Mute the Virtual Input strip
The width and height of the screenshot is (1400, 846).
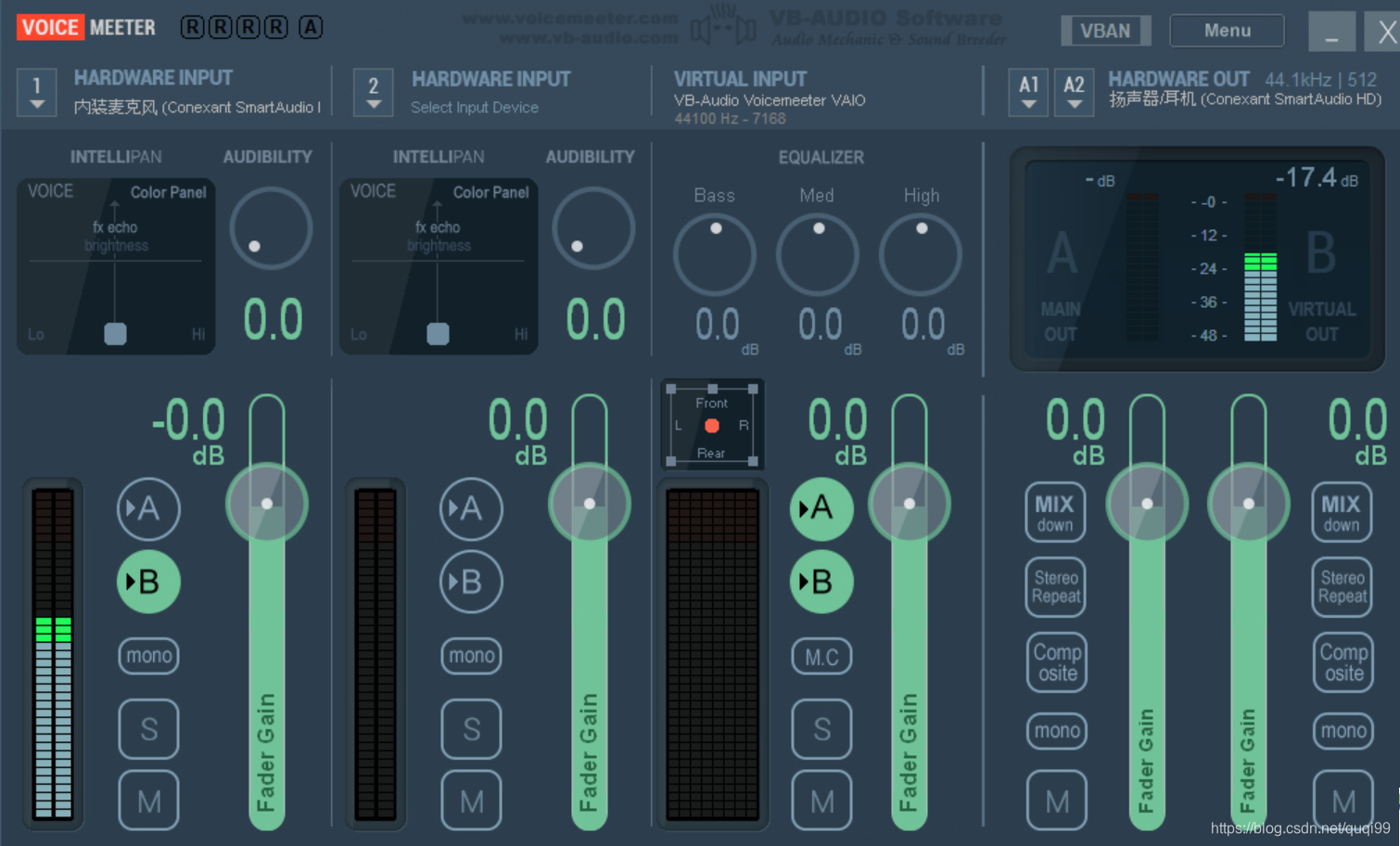coord(821,801)
